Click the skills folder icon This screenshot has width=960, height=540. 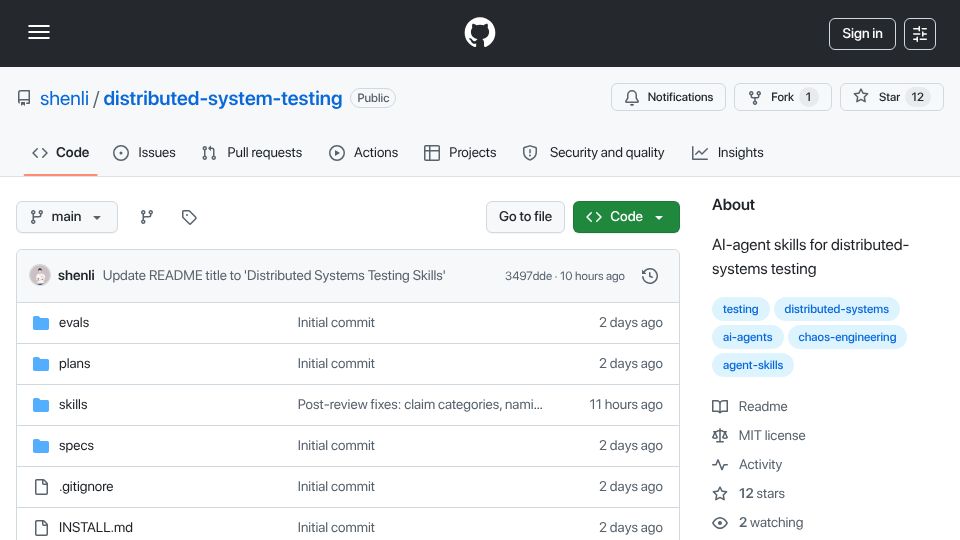tap(41, 405)
